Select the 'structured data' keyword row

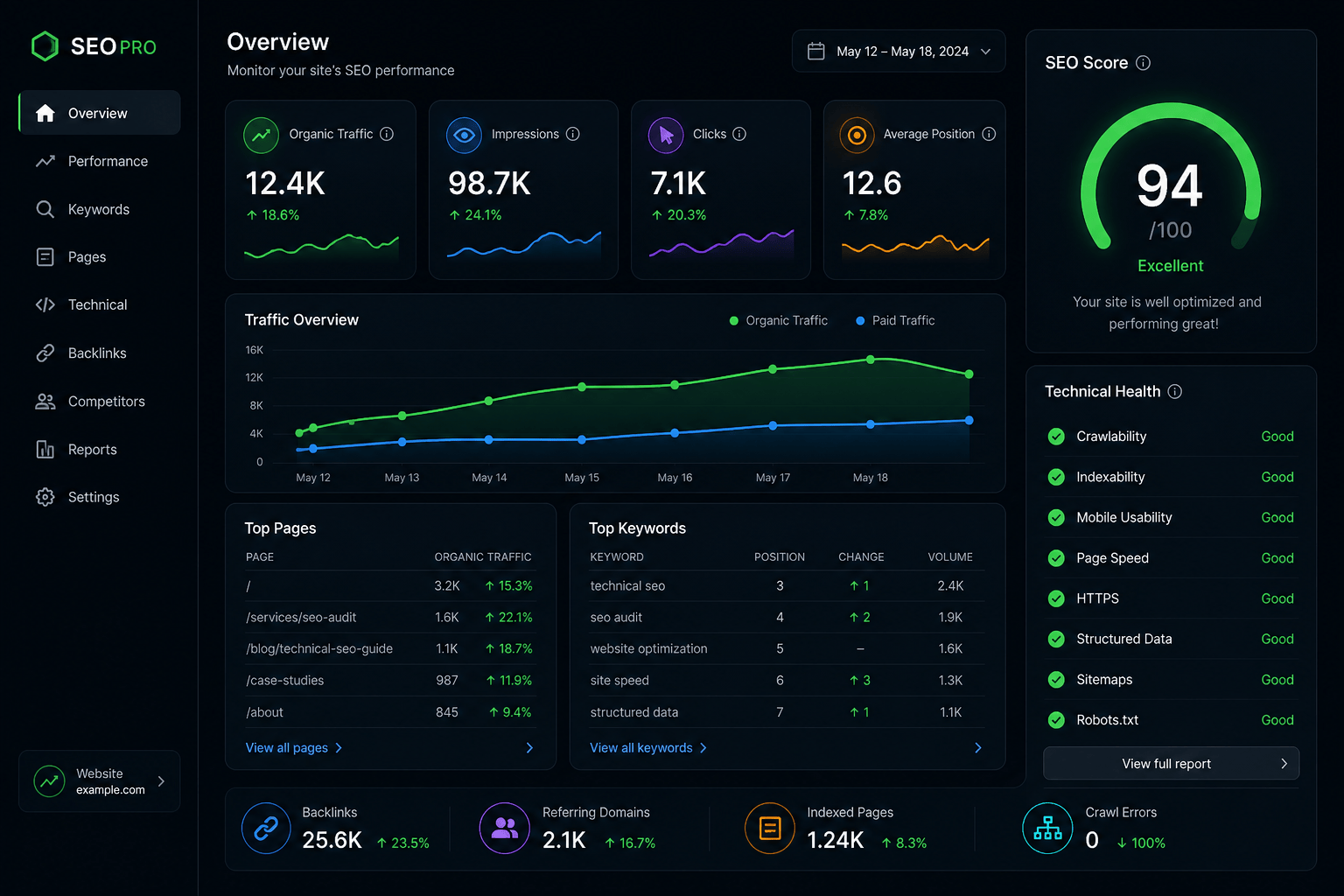[x=787, y=712]
